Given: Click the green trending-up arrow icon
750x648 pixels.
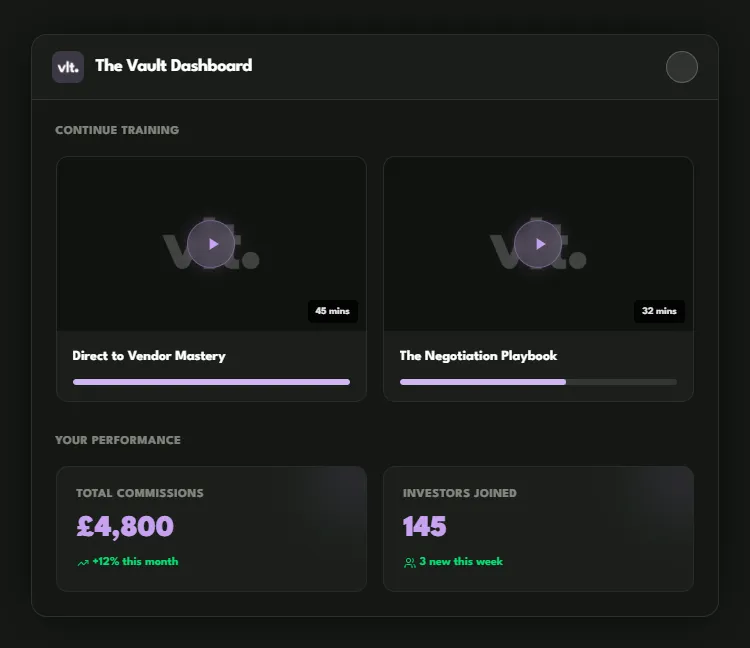Looking at the screenshot, I should pos(83,562).
